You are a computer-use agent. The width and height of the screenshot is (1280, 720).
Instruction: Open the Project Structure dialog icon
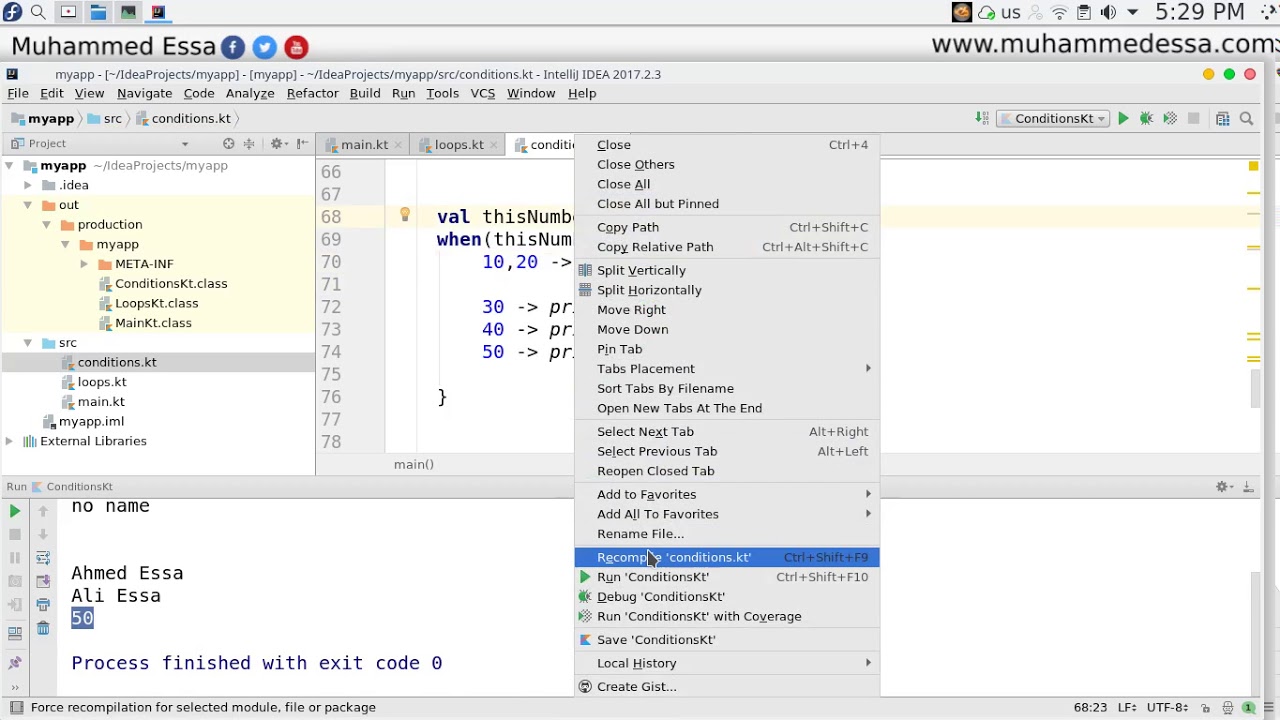pos(1222,119)
